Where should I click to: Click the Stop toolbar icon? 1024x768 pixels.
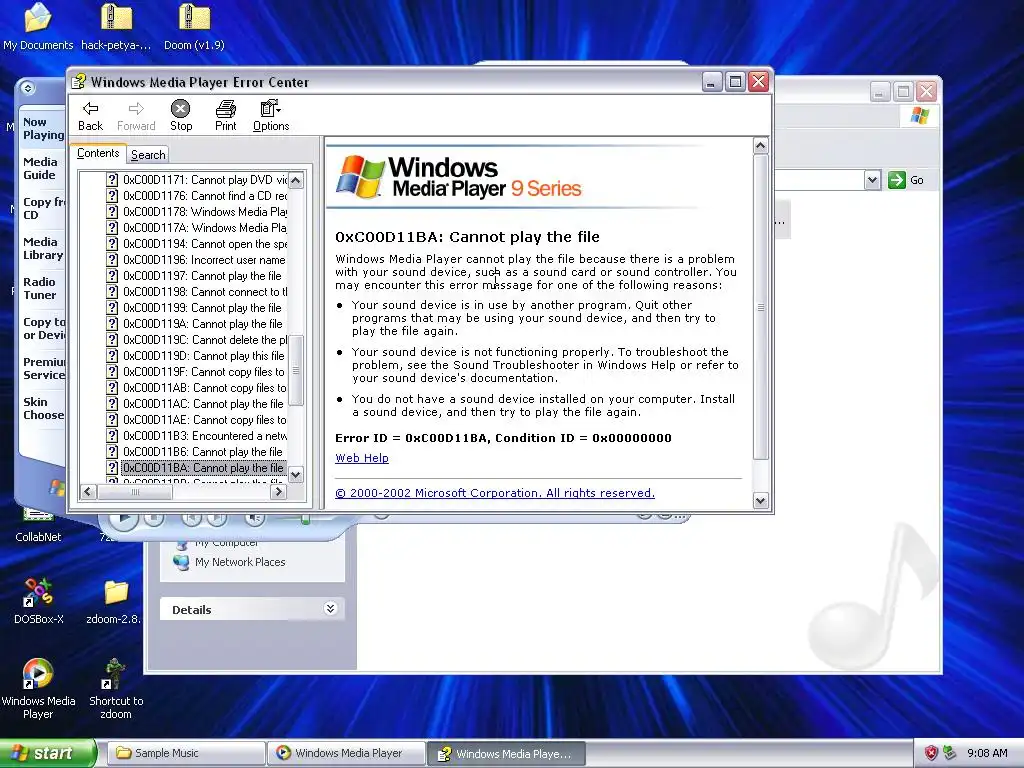[181, 116]
